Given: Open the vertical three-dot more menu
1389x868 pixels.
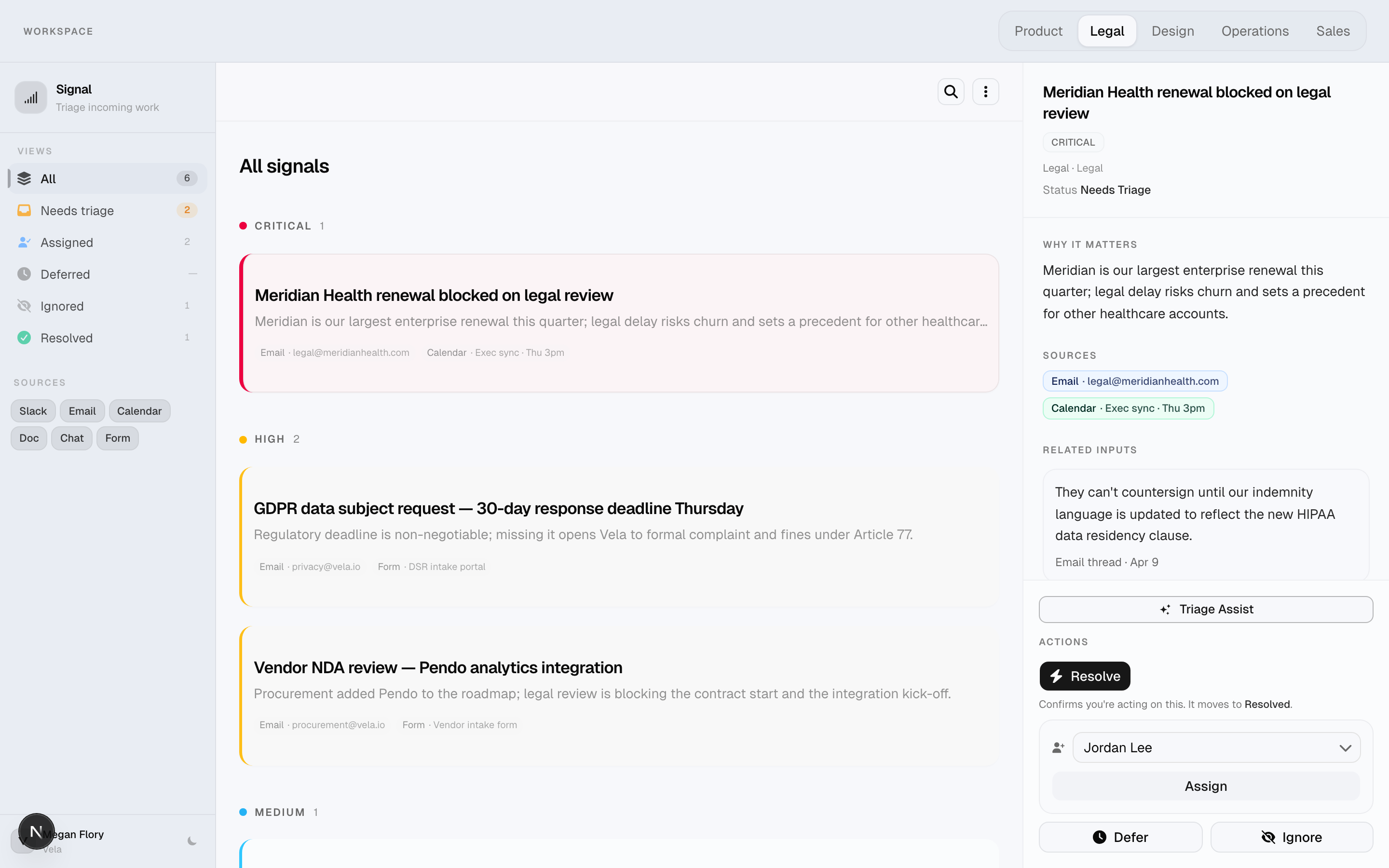Looking at the screenshot, I should [x=985, y=92].
